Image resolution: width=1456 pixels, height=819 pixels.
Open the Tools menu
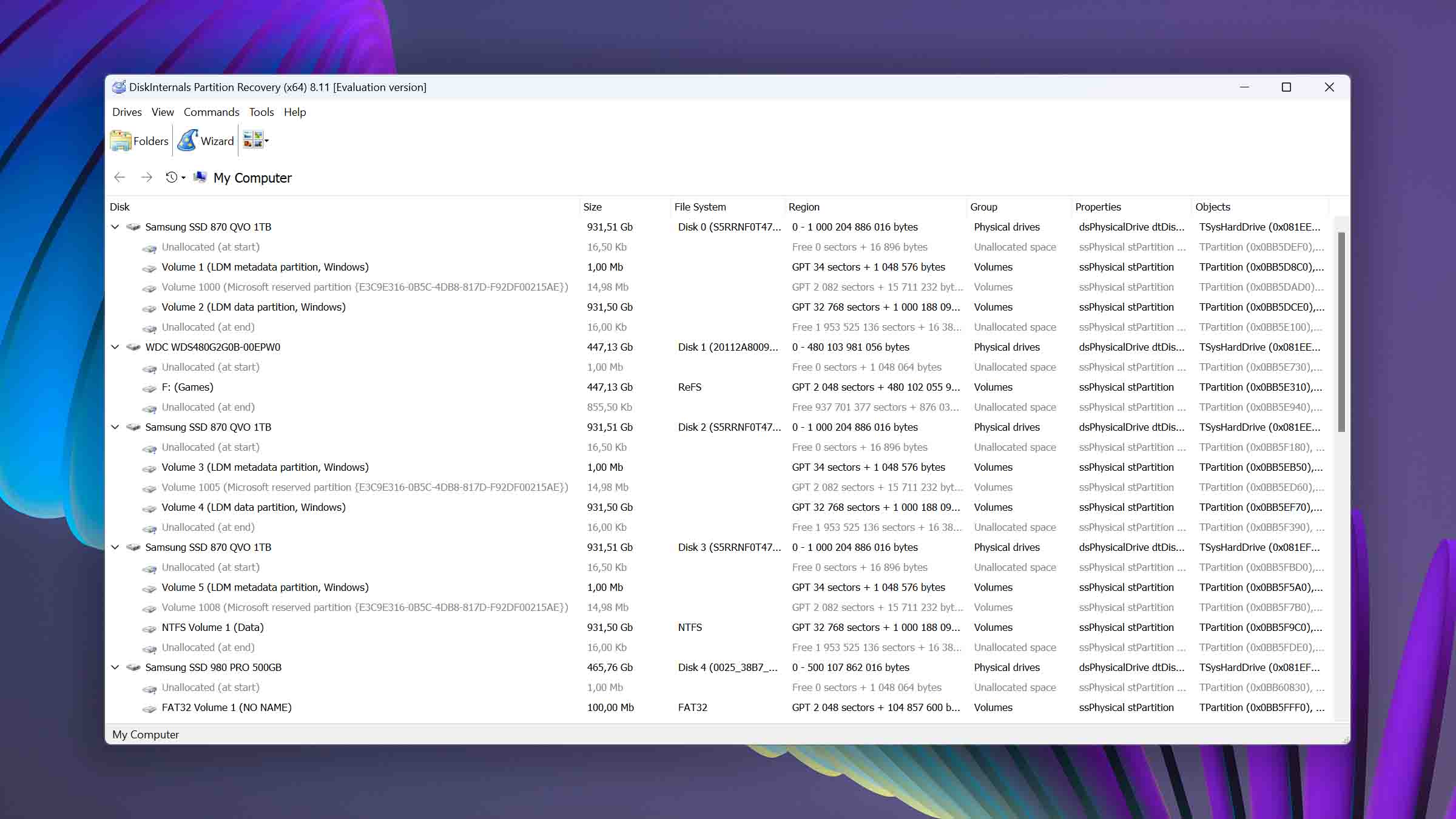click(261, 112)
